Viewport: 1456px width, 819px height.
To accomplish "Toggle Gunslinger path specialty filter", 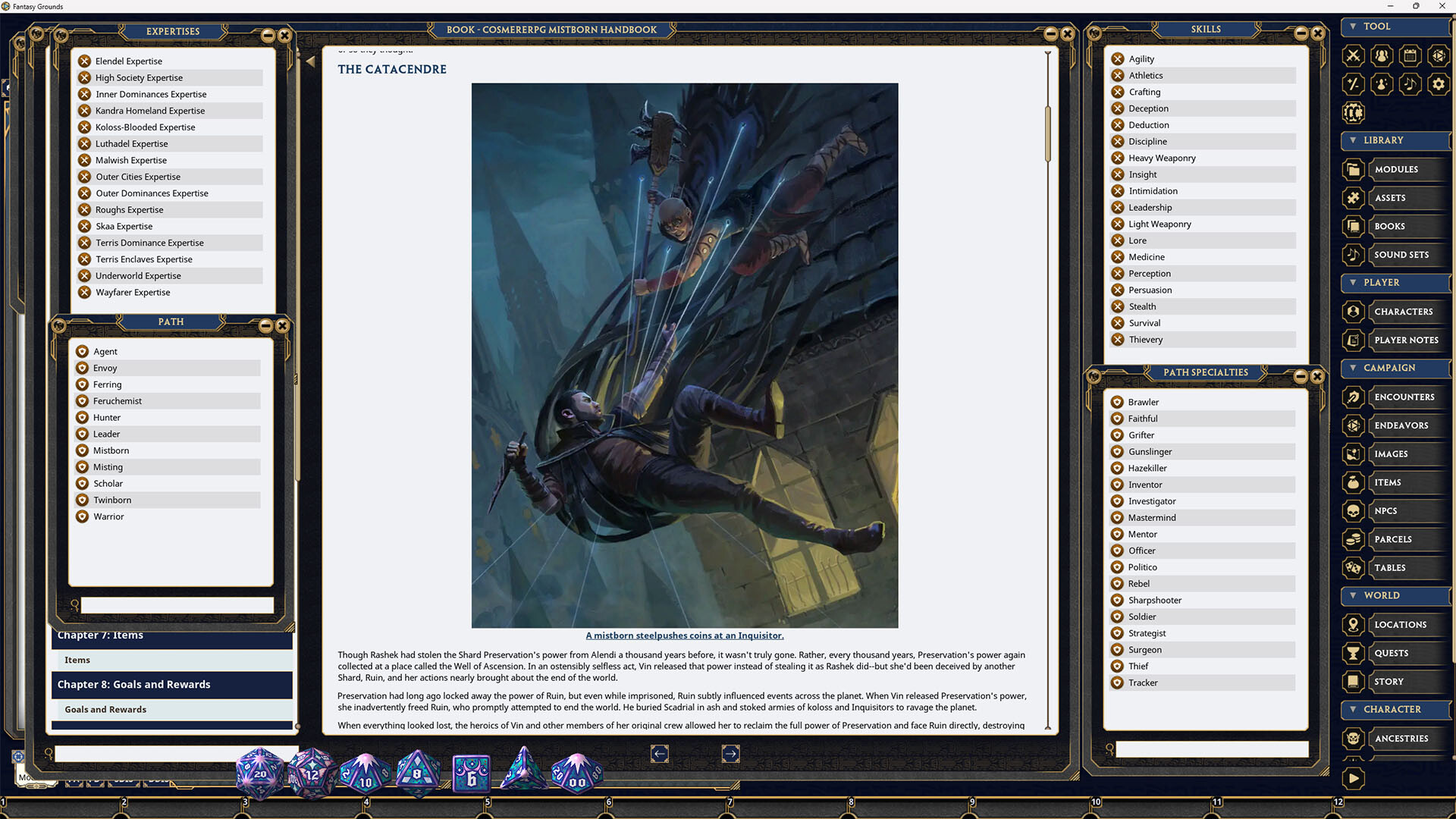I will 1202,452.
